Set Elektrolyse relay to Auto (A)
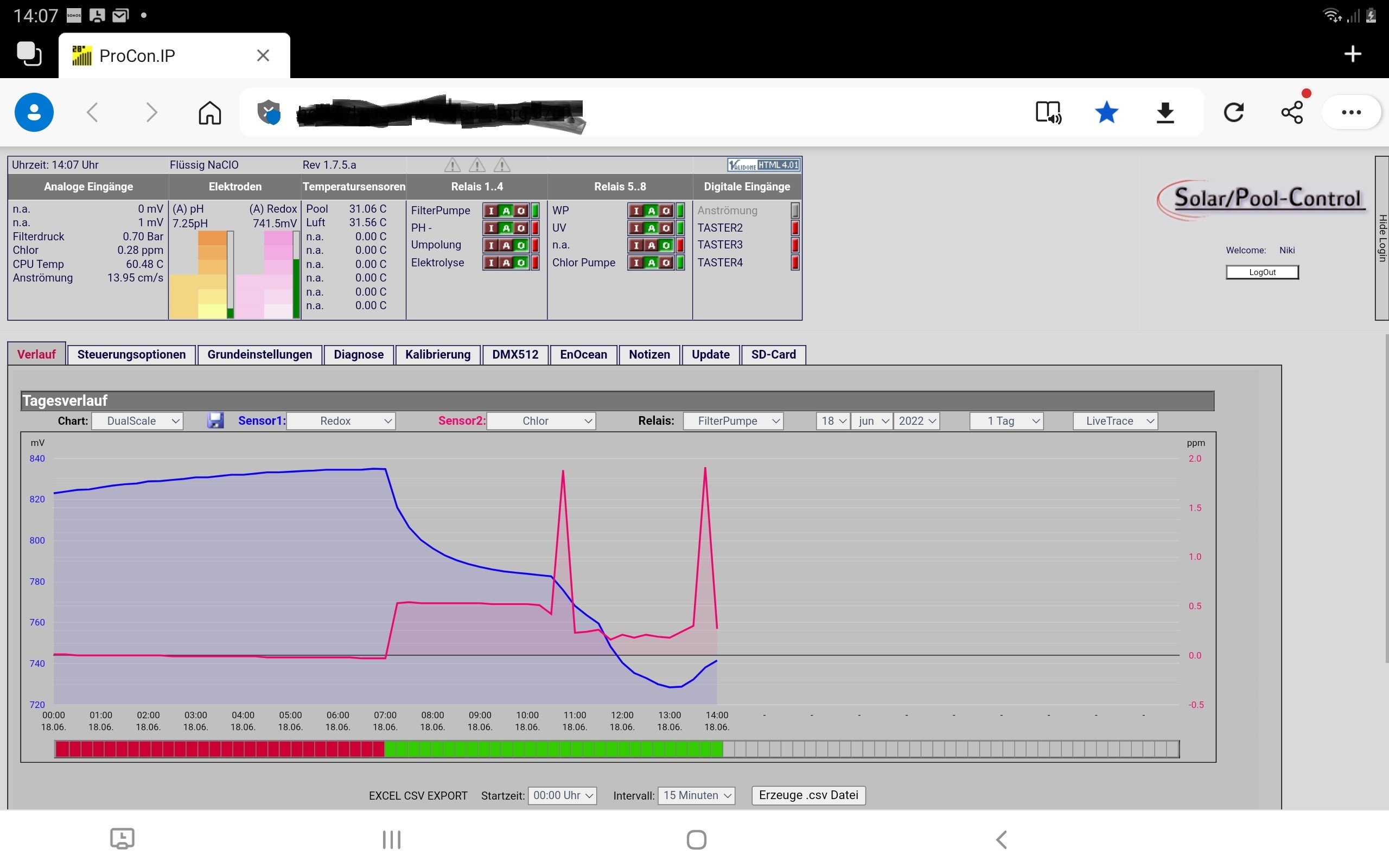Screen dimensions: 1389x868 506,263
